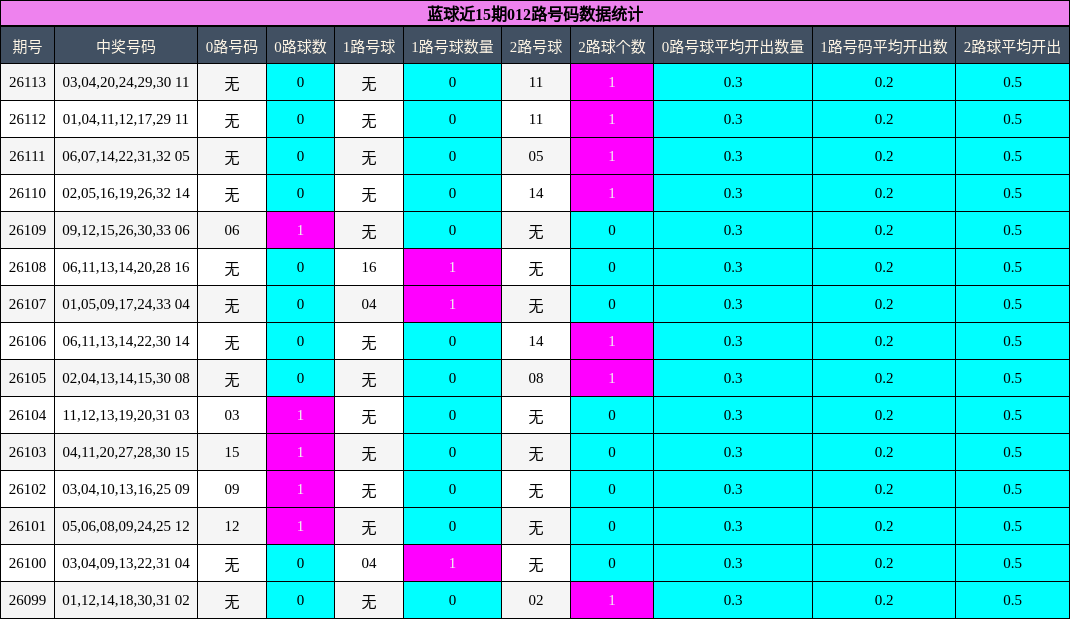Click magenta 0路球数 cell in row 26109
This screenshot has height=619, width=1070.
point(300,230)
